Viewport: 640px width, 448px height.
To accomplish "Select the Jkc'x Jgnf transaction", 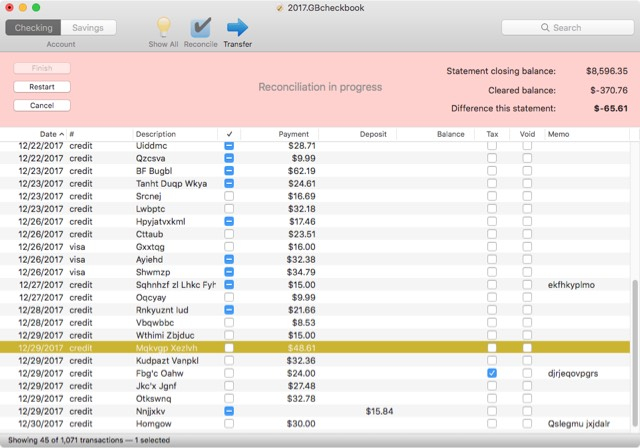I will coord(315,386).
